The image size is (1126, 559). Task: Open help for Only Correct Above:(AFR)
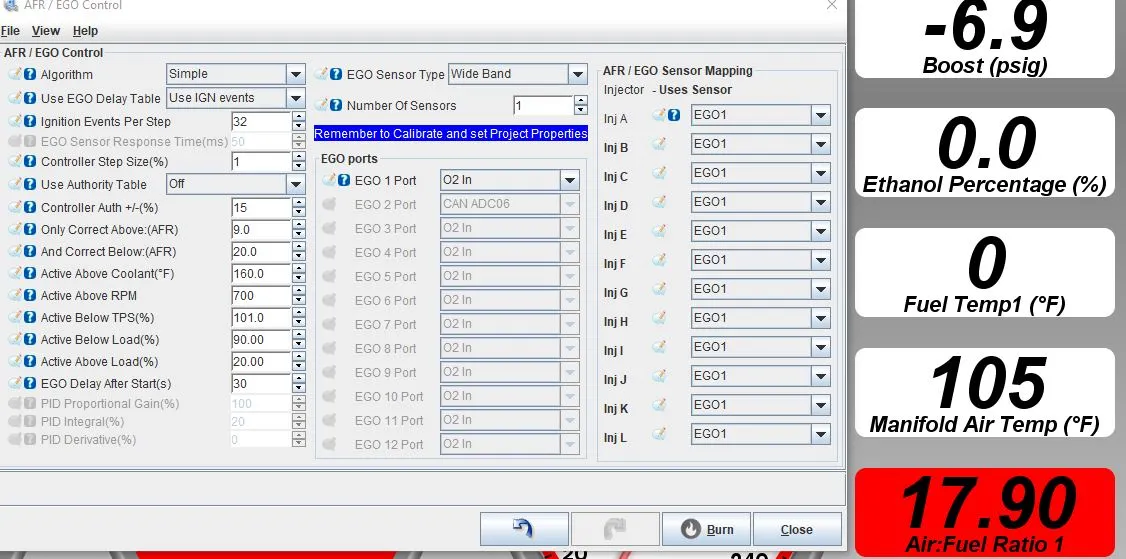(29, 230)
